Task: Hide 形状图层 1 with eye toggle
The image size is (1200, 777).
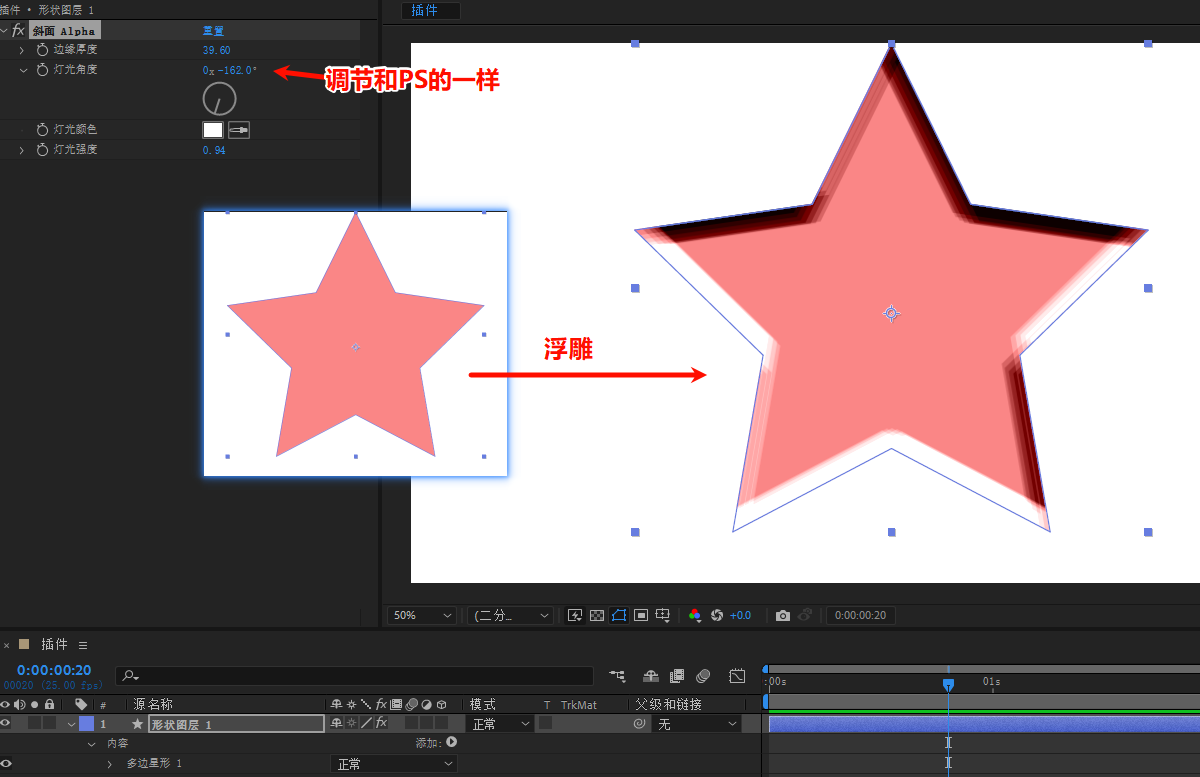Action: [6, 723]
